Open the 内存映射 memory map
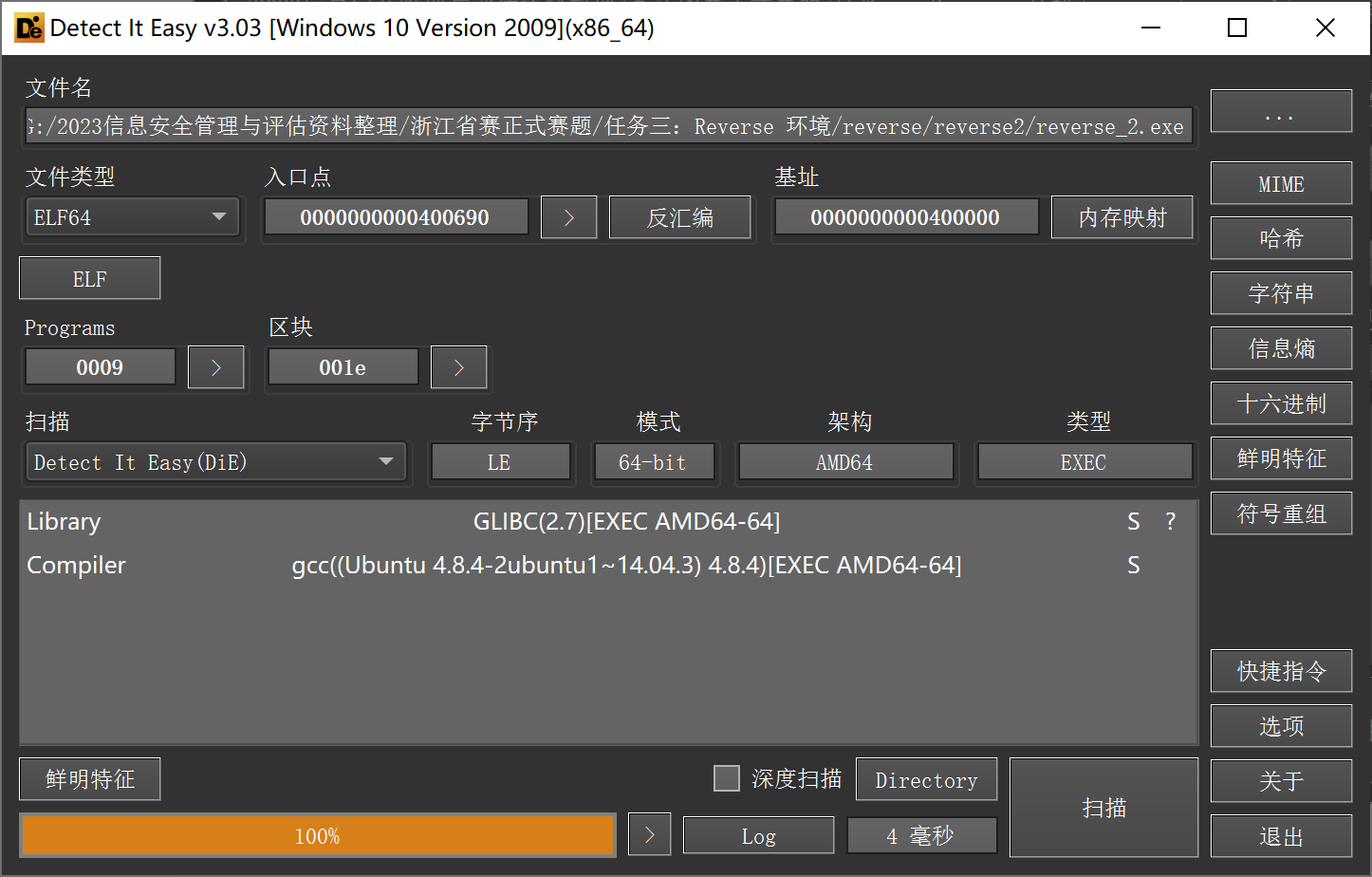Viewport: 1372px width, 877px height. pos(1122,216)
